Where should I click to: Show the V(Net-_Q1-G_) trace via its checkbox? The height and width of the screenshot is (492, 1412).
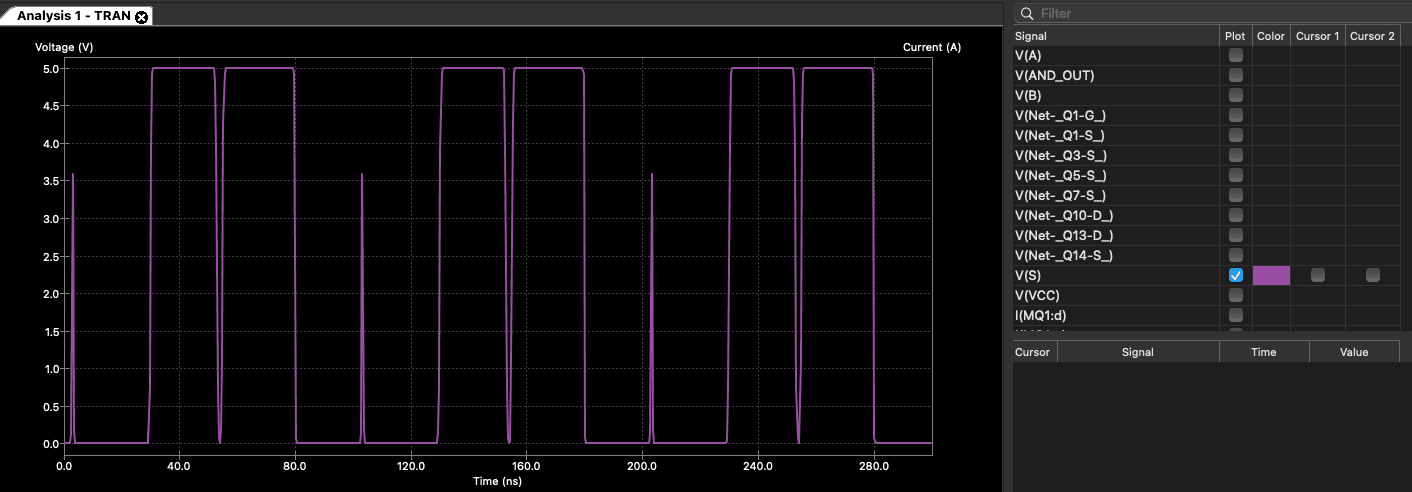point(1236,115)
